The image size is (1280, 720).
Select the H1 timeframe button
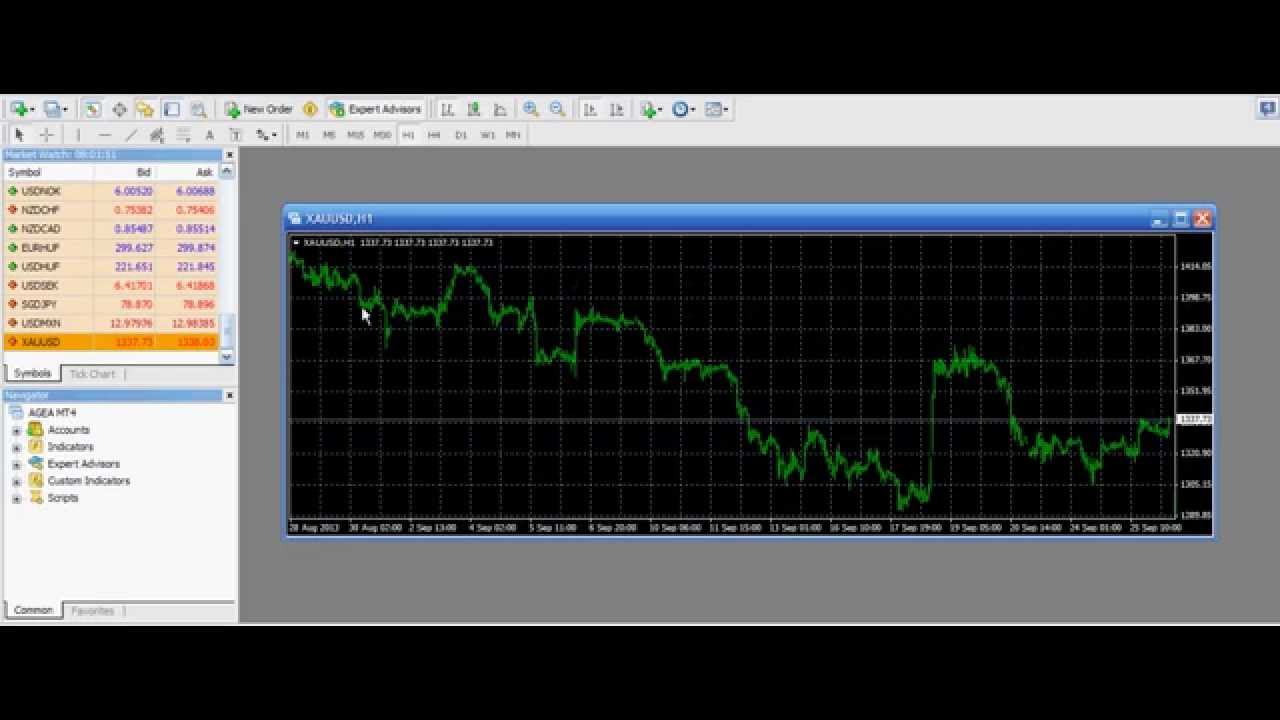[408, 134]
